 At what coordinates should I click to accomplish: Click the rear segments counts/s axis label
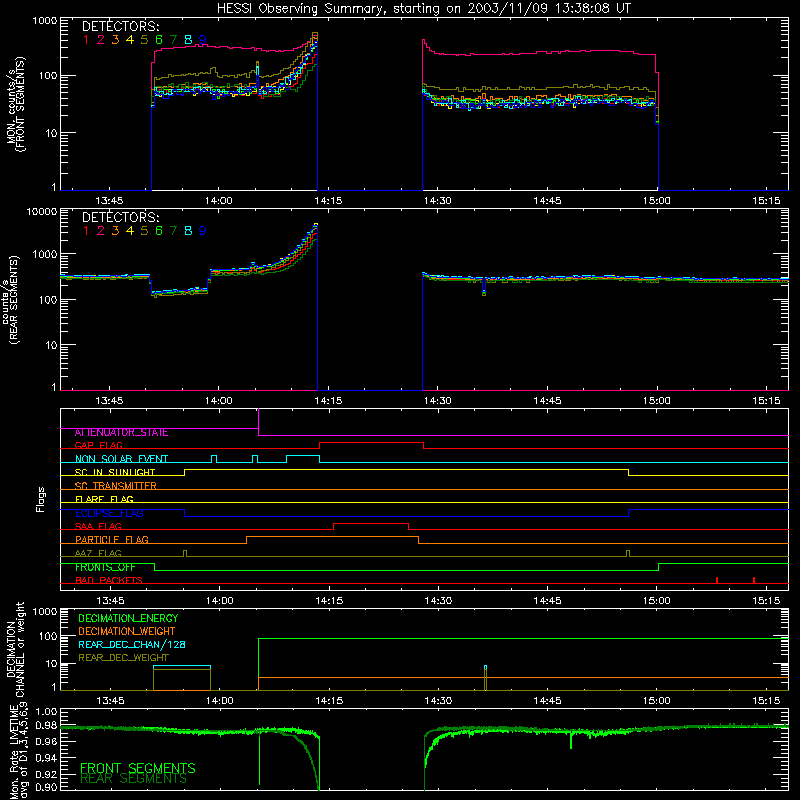click(10, 300)
